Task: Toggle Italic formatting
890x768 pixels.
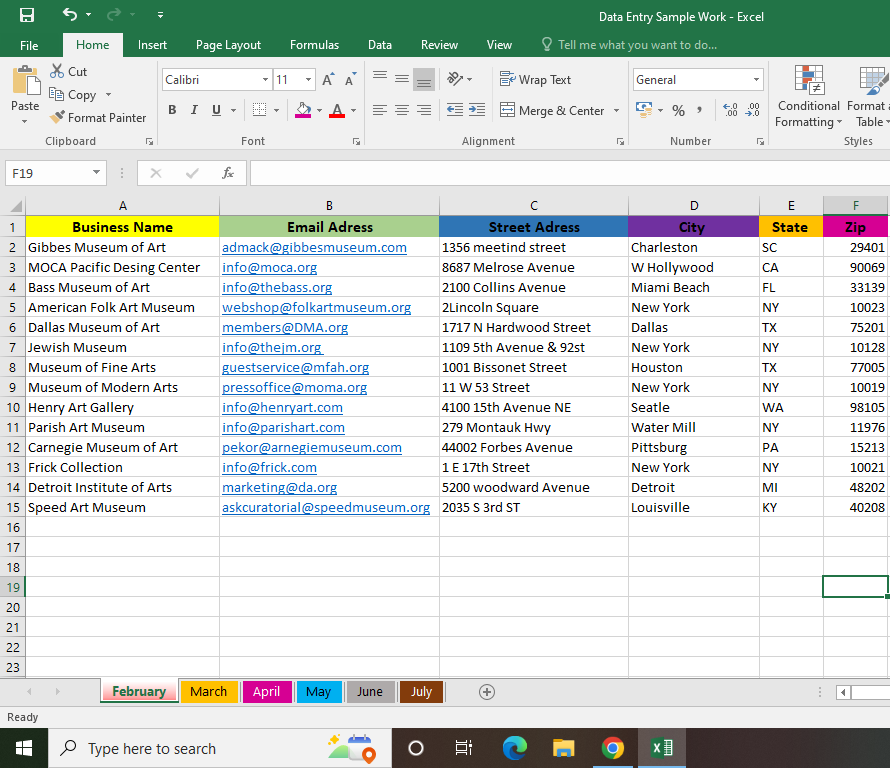Action: (194, 110)
